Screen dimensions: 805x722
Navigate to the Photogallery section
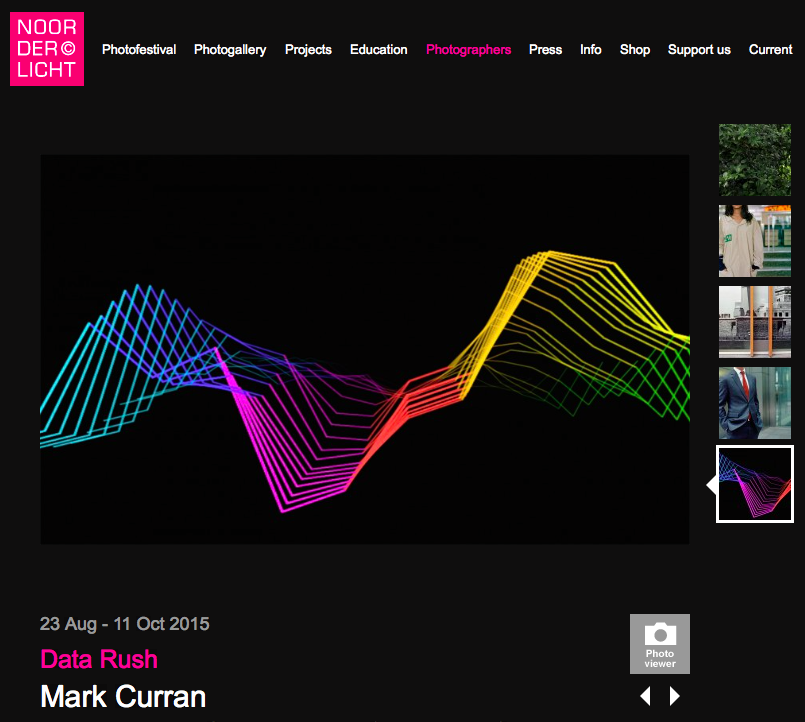pyautogui.click(x=230, y=50)
